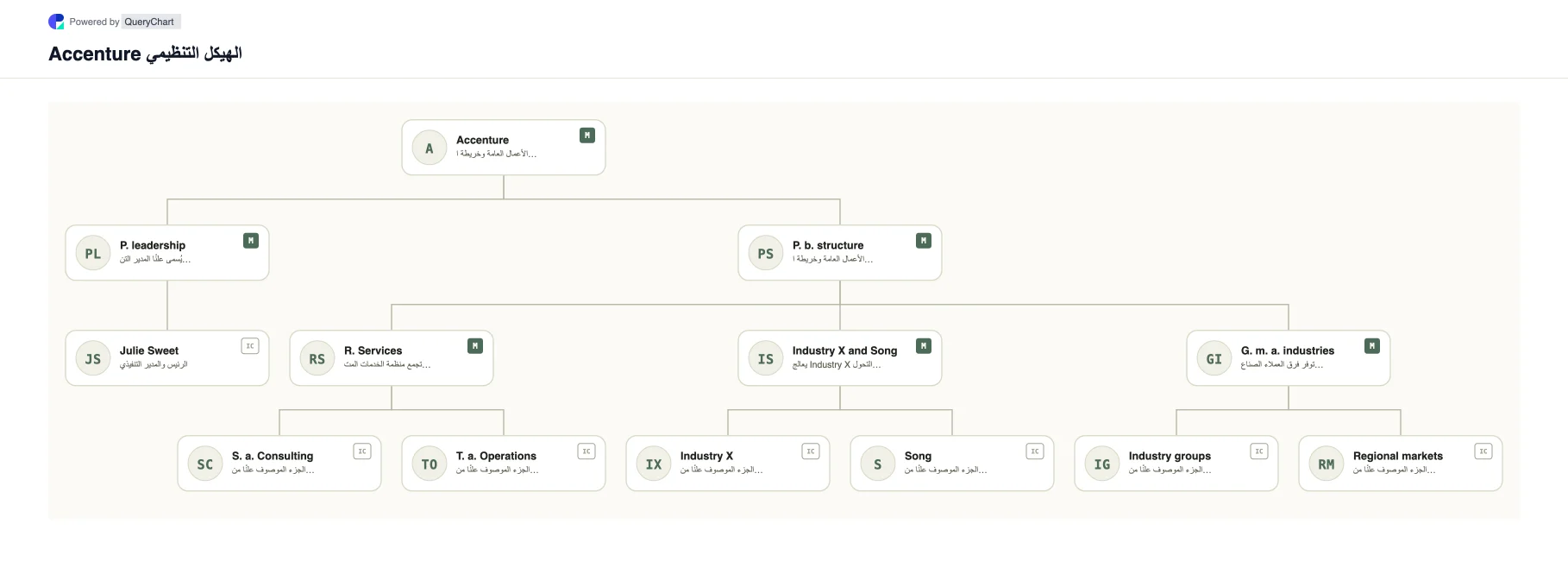
Task: Select the "PL" avatar circle
Action: (93, 253)
